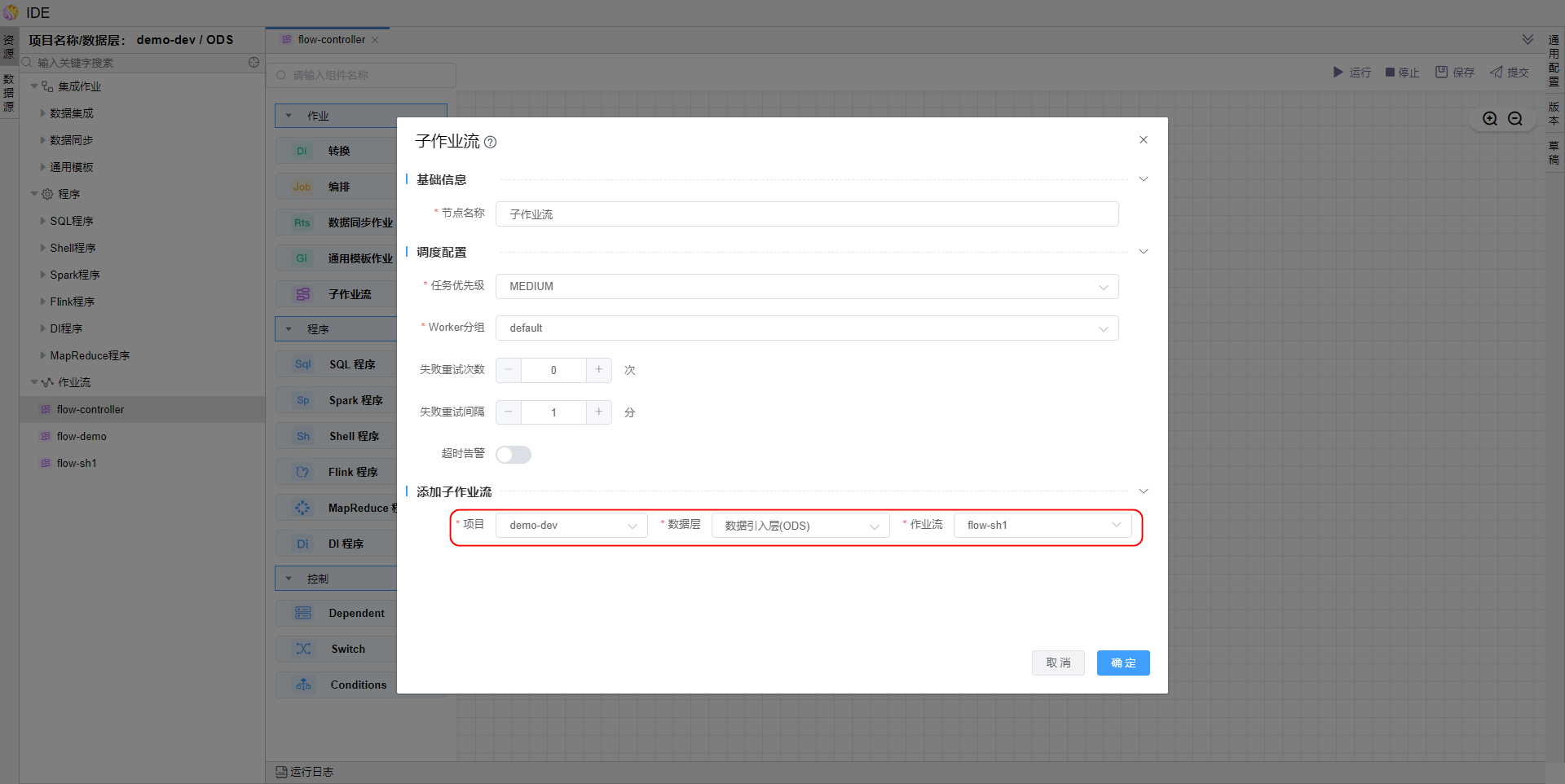
Task: Click the zoom in magnifier icon
Action: (x=1490, y=119)
